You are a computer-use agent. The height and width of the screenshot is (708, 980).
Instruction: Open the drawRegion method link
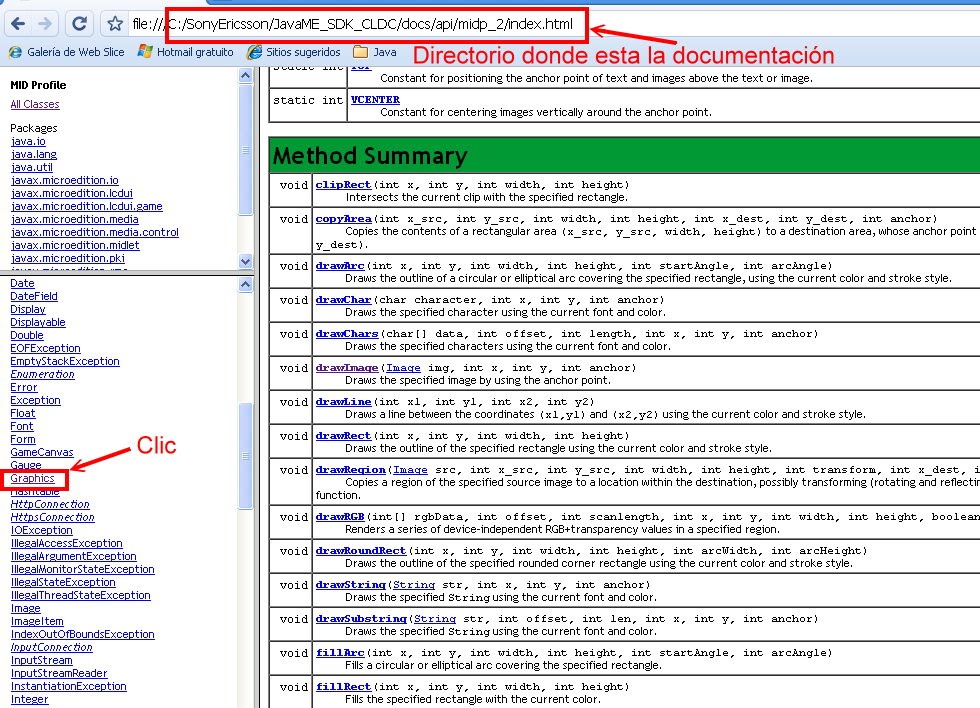(351, 470)
